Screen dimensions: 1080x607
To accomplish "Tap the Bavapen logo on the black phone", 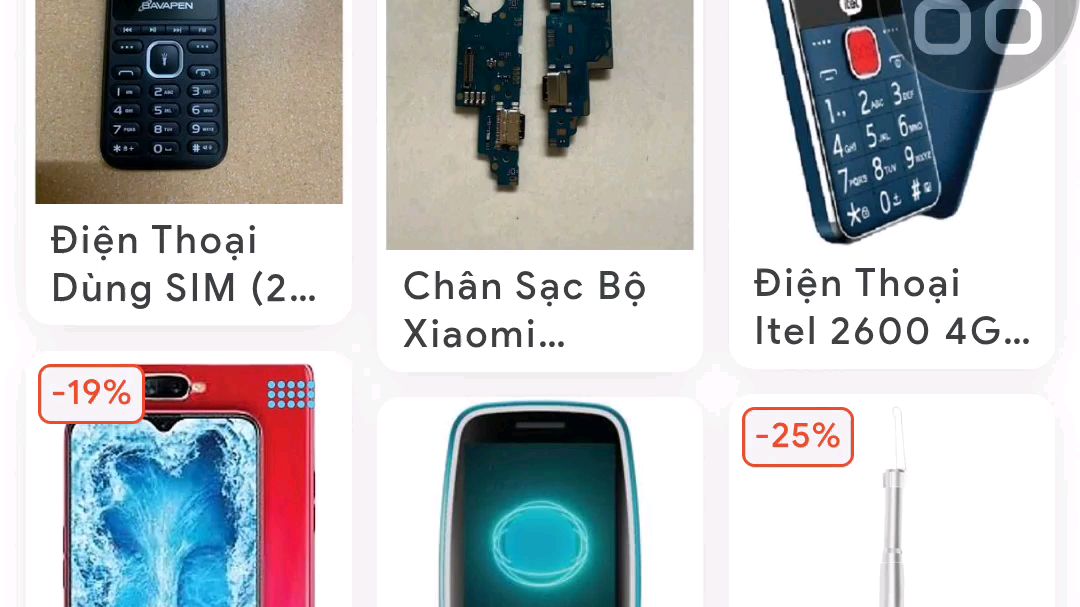I will (x=166, y=6).
